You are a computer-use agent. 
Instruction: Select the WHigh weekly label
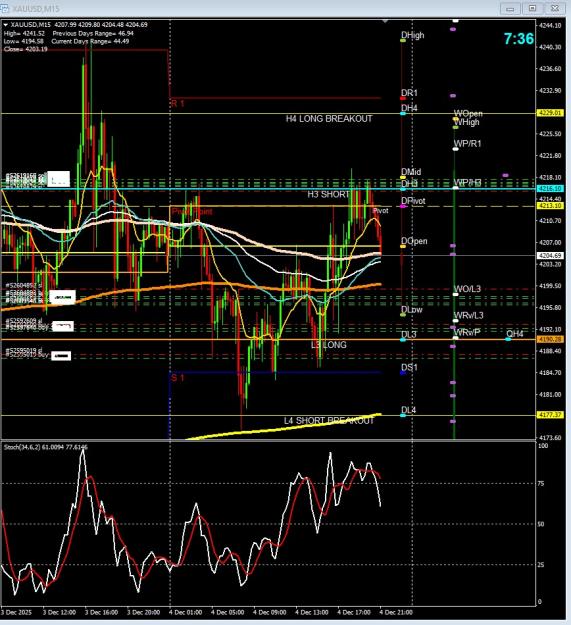click(x=466, y=122)
